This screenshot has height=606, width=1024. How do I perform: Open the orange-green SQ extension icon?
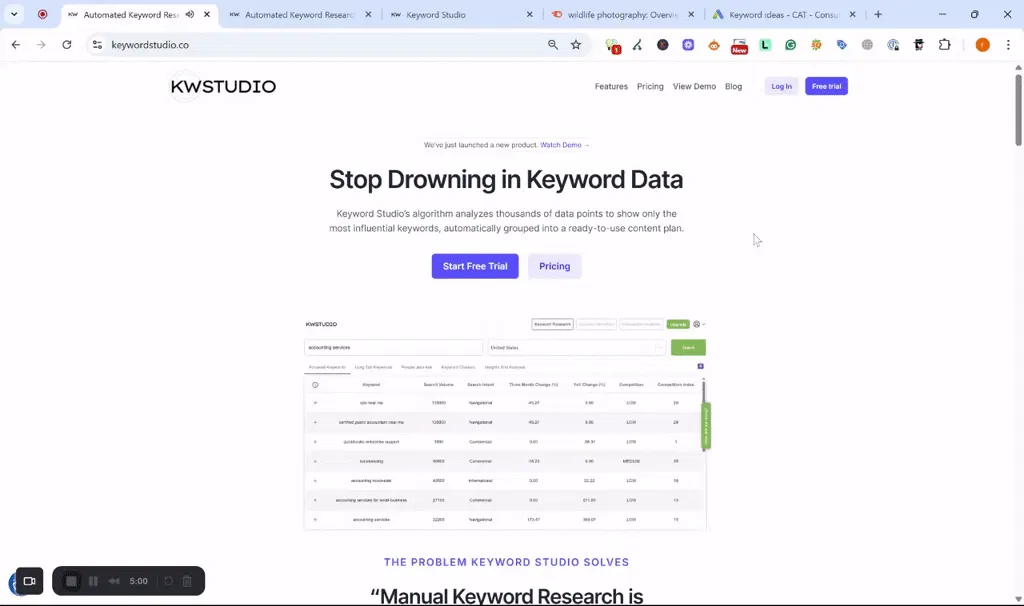click(816, 45)
